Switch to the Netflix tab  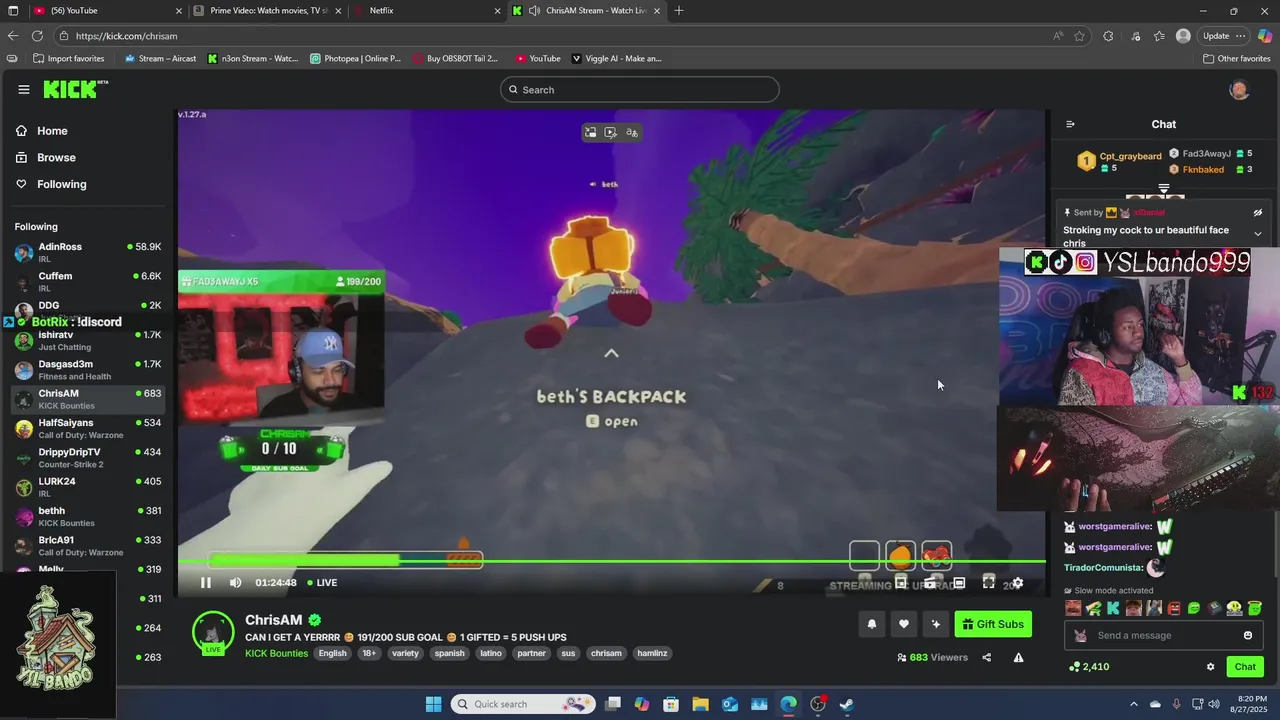427,11
